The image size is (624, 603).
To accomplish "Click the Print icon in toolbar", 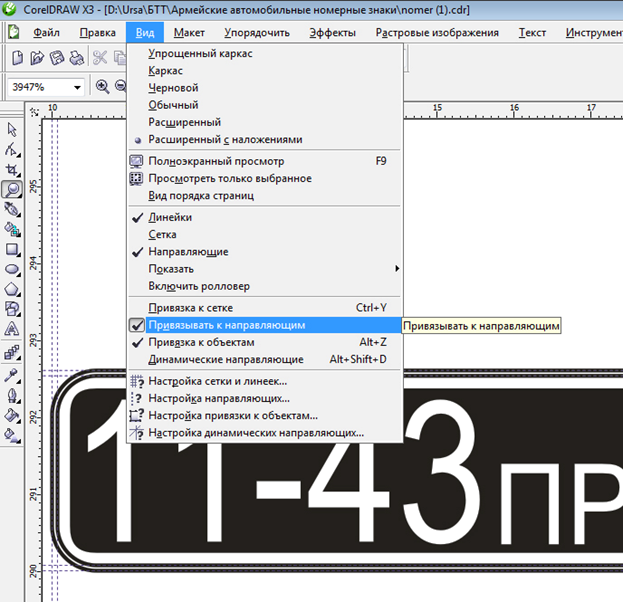I will pyautogui.click(x=76, y=58).
